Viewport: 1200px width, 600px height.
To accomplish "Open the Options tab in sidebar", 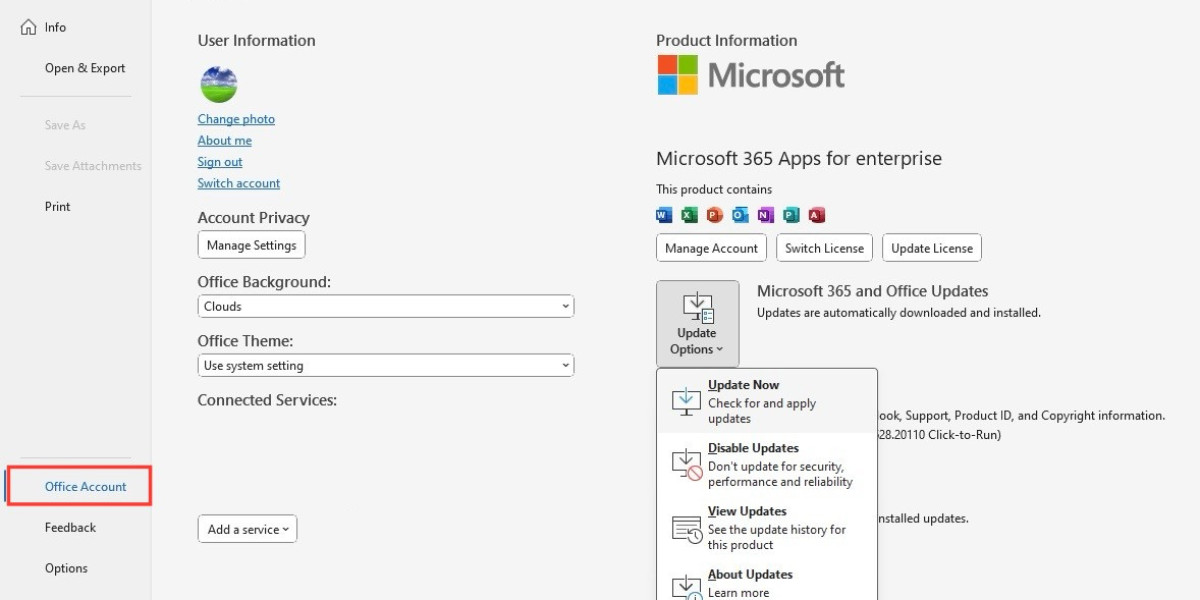I will 66,568.
